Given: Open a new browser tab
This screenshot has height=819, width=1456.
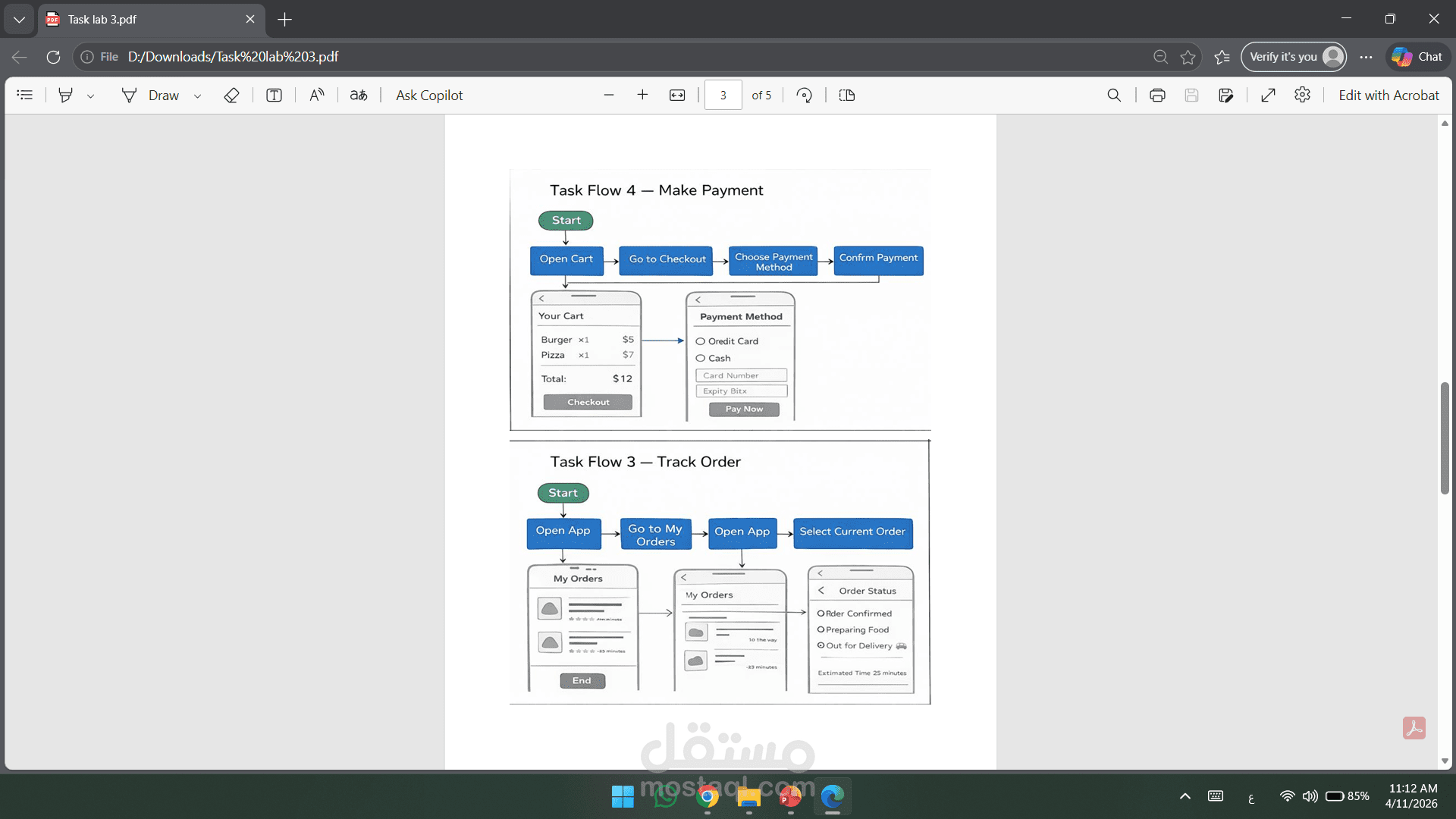Looking at the screenshot, I should 284,19.
